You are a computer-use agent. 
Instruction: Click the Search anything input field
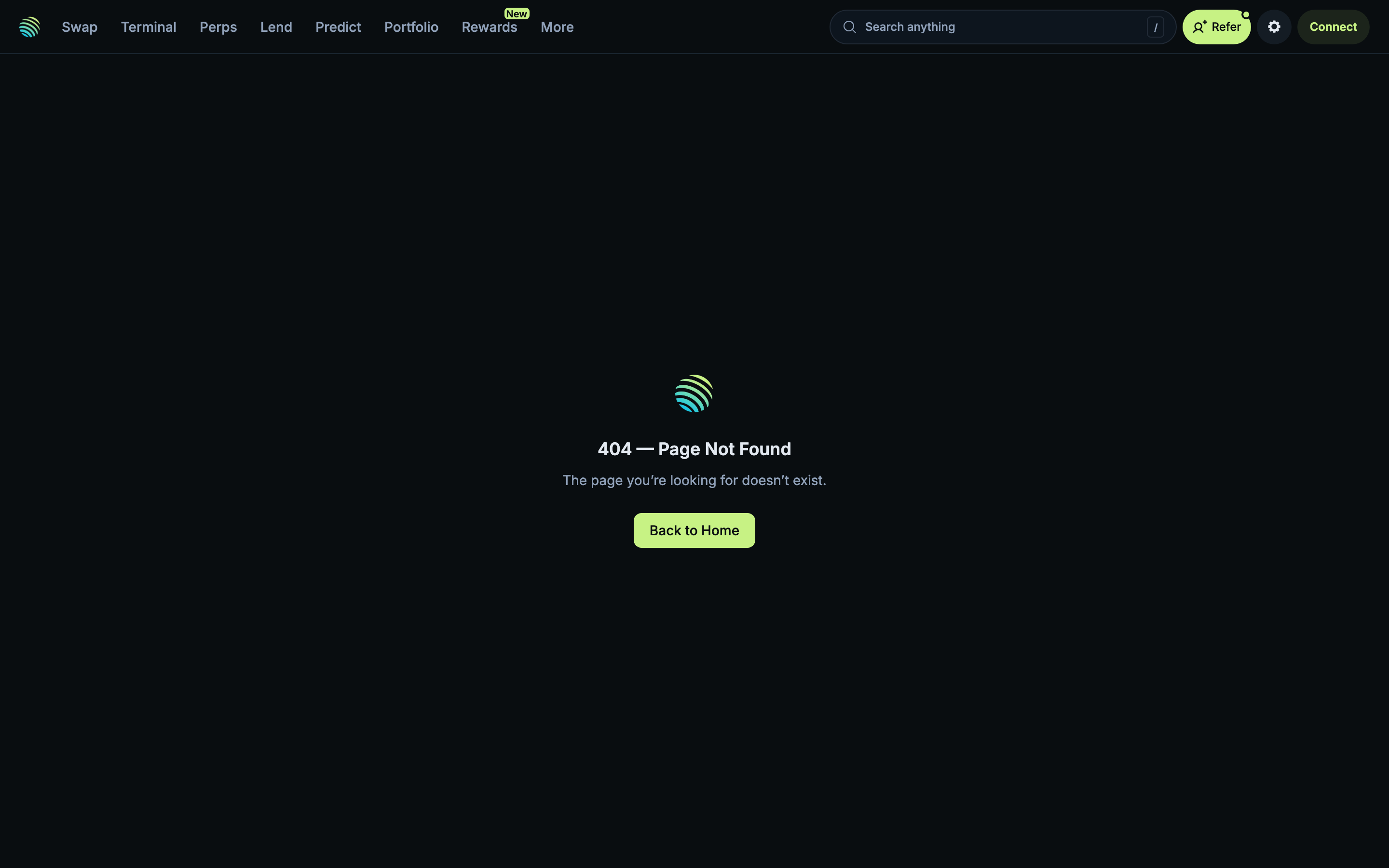coord(976,27)
